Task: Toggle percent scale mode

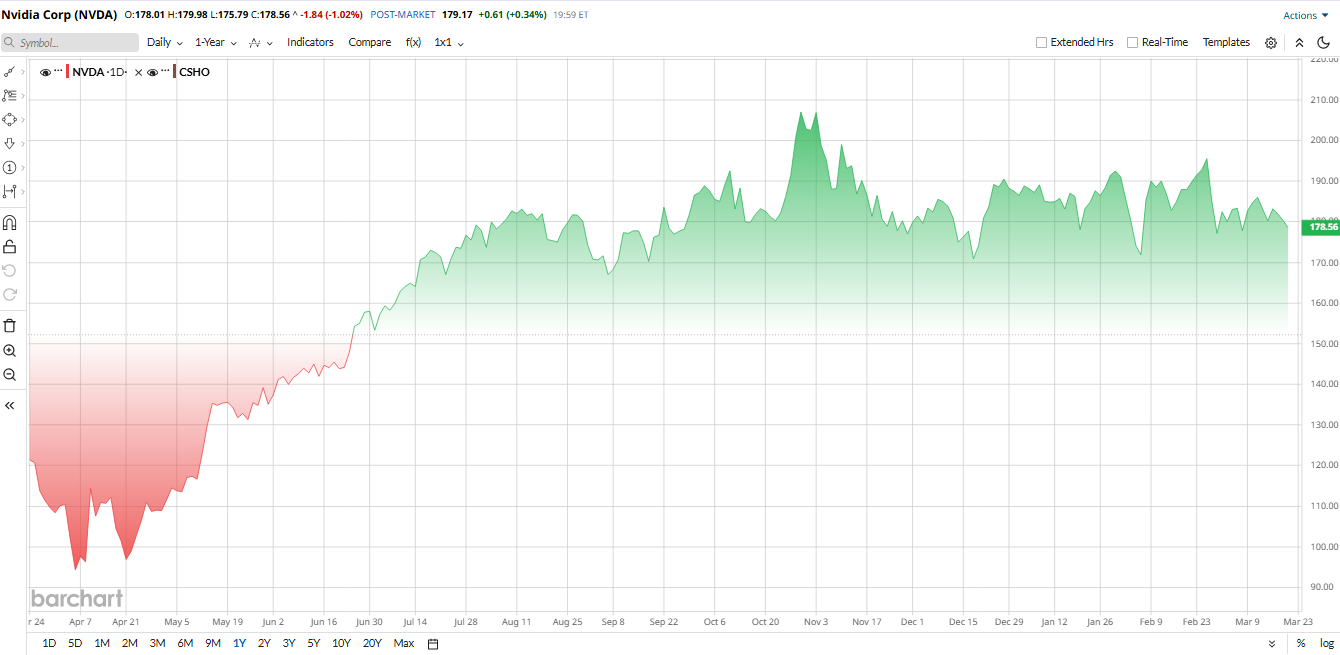Action: click(1300, 644)
